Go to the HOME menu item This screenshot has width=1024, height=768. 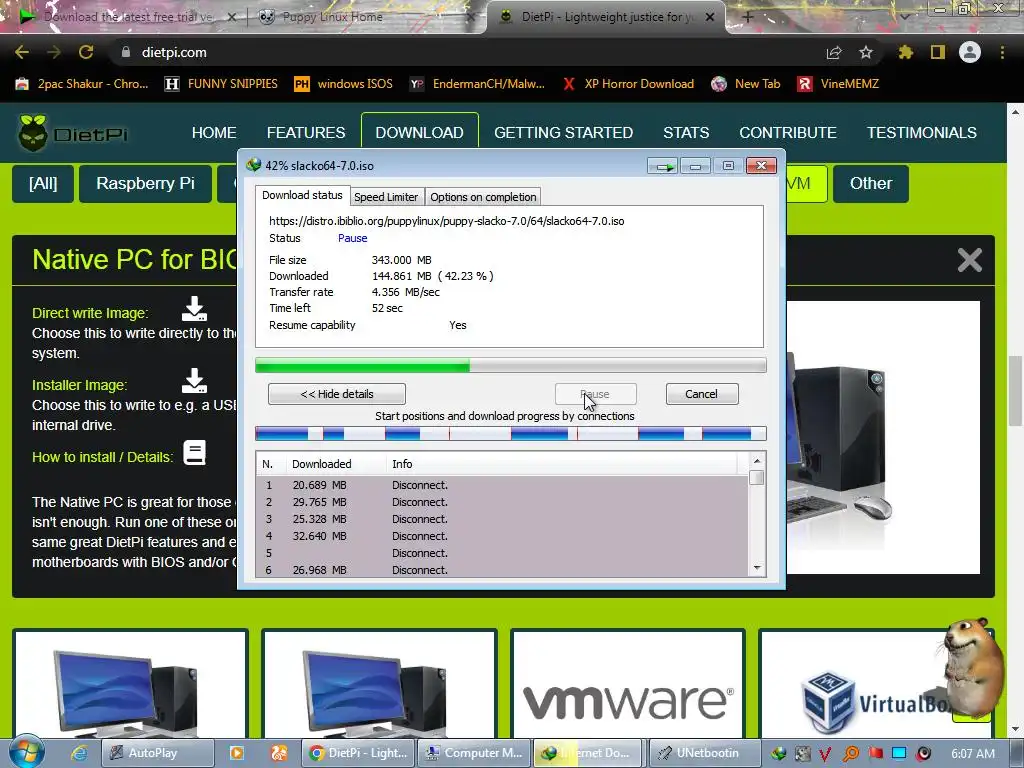214,133
